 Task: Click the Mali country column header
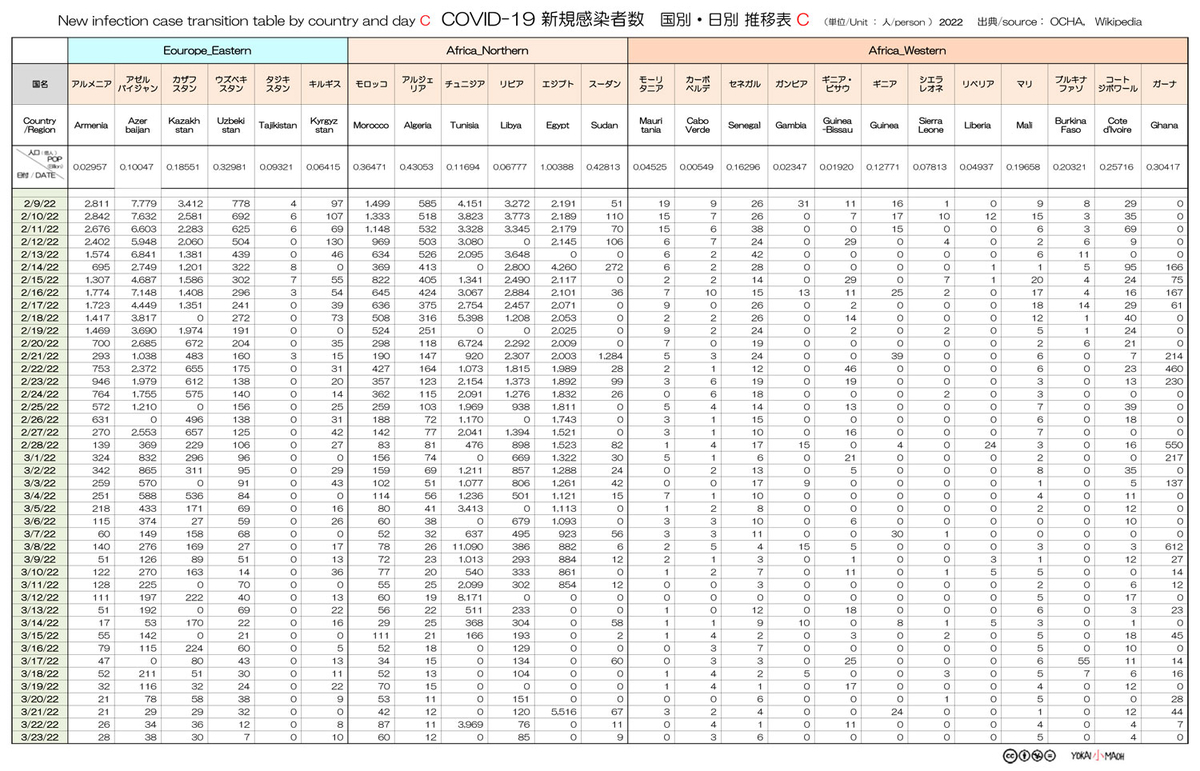1023,126
